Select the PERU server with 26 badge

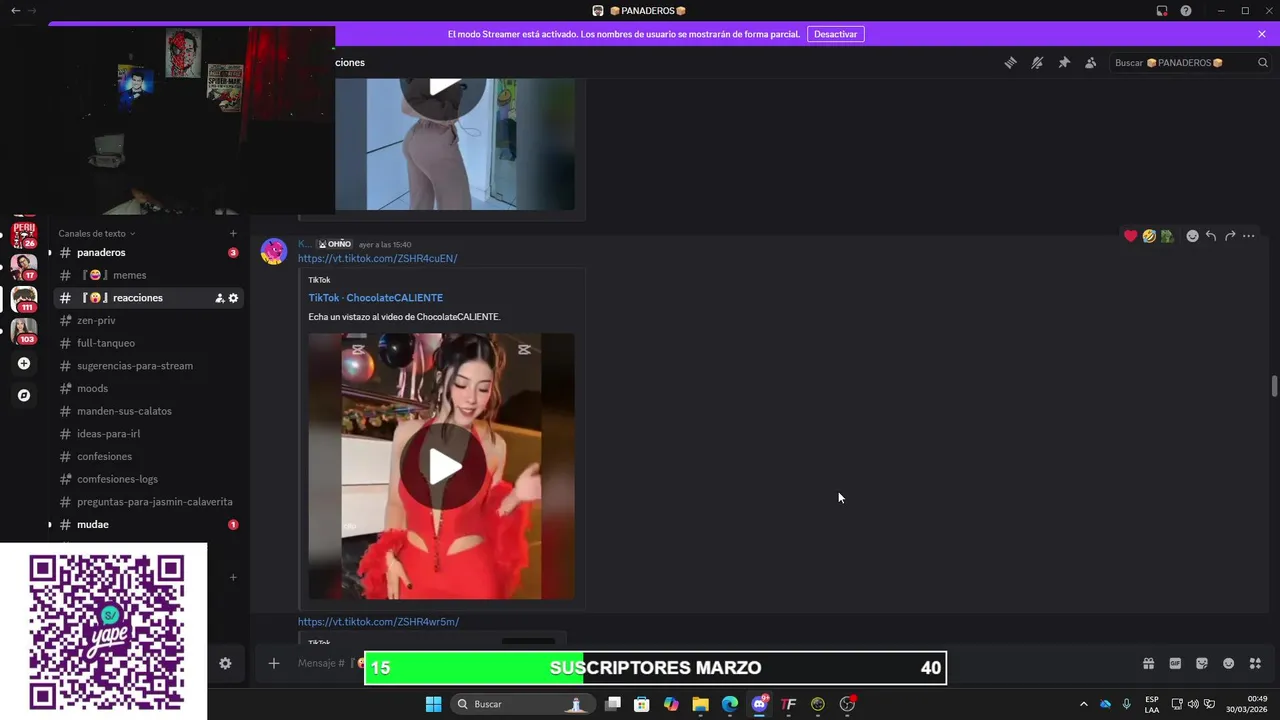[24, 236]
